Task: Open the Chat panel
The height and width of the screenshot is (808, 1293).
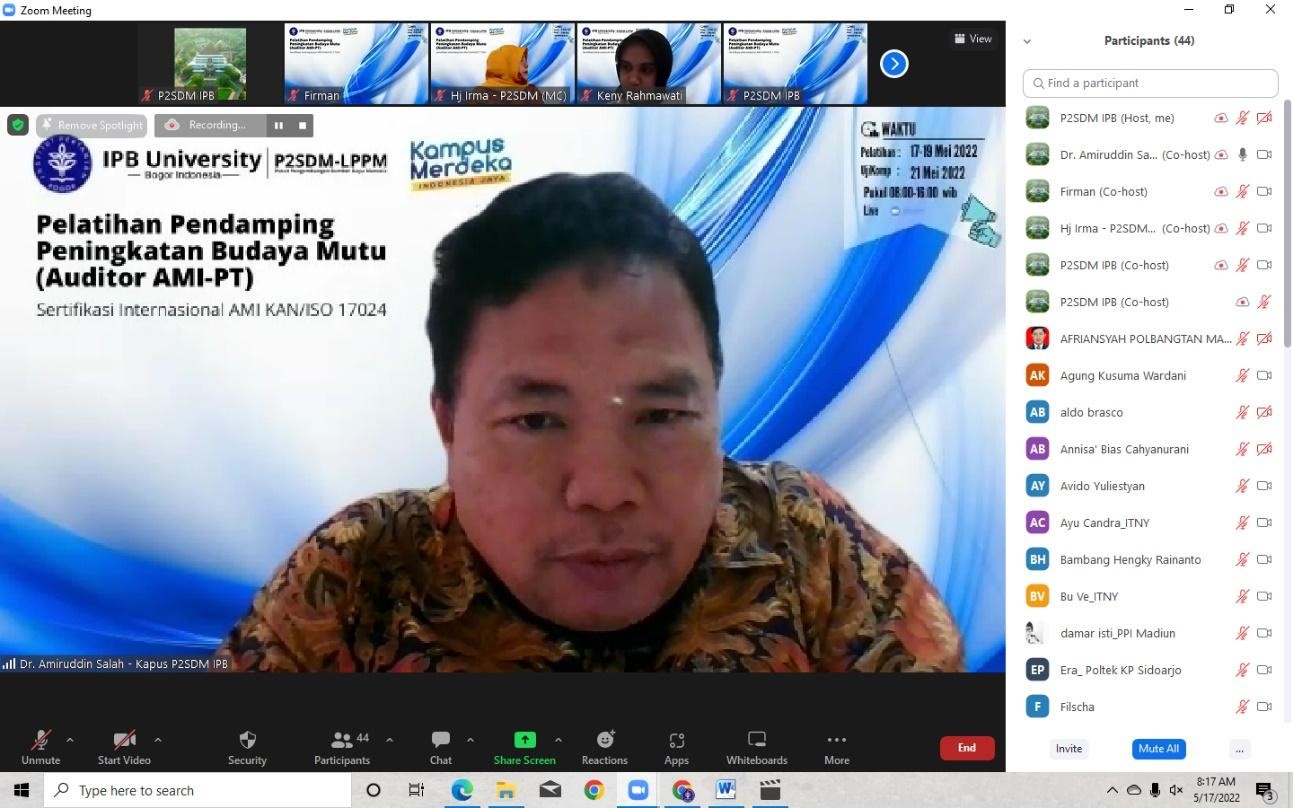Action: (x=440, y=746)
